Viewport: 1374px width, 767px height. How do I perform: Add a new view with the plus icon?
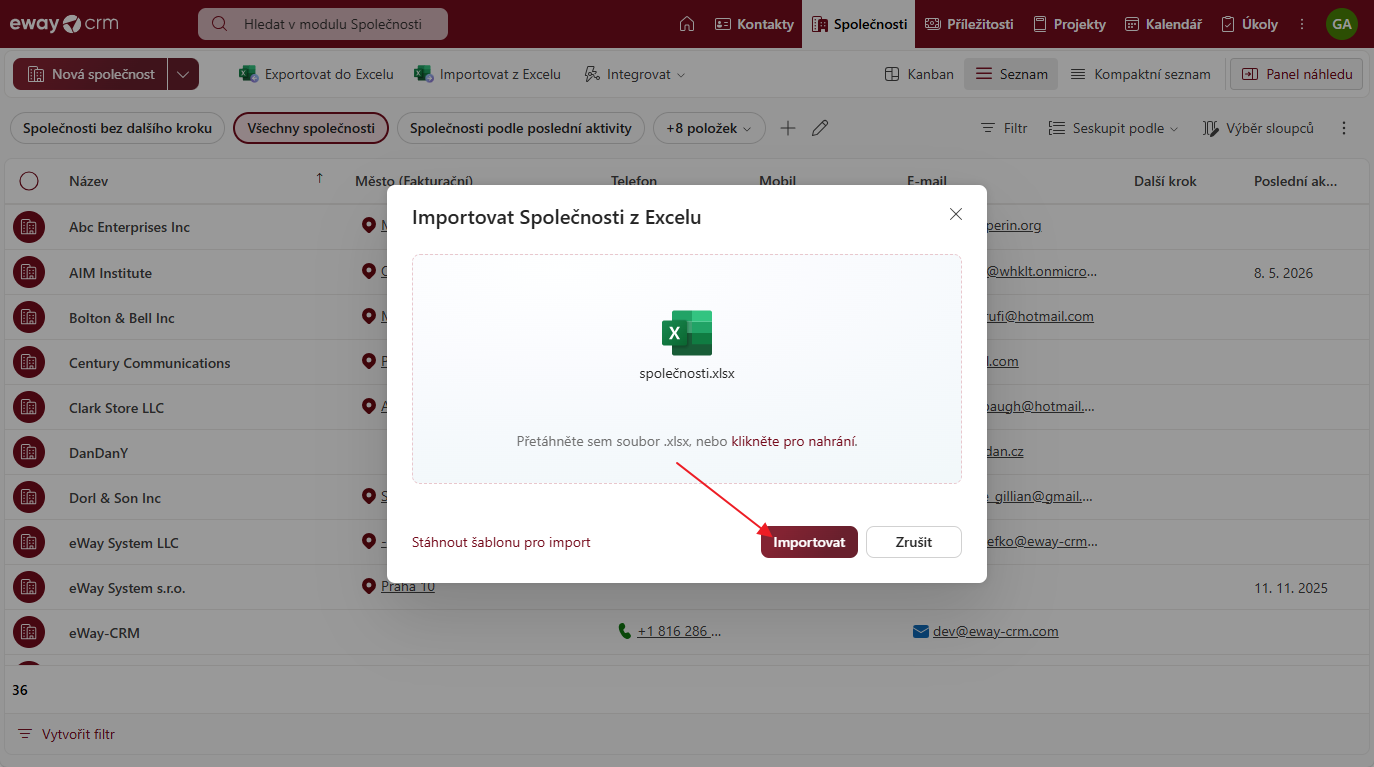click(788, 128)
